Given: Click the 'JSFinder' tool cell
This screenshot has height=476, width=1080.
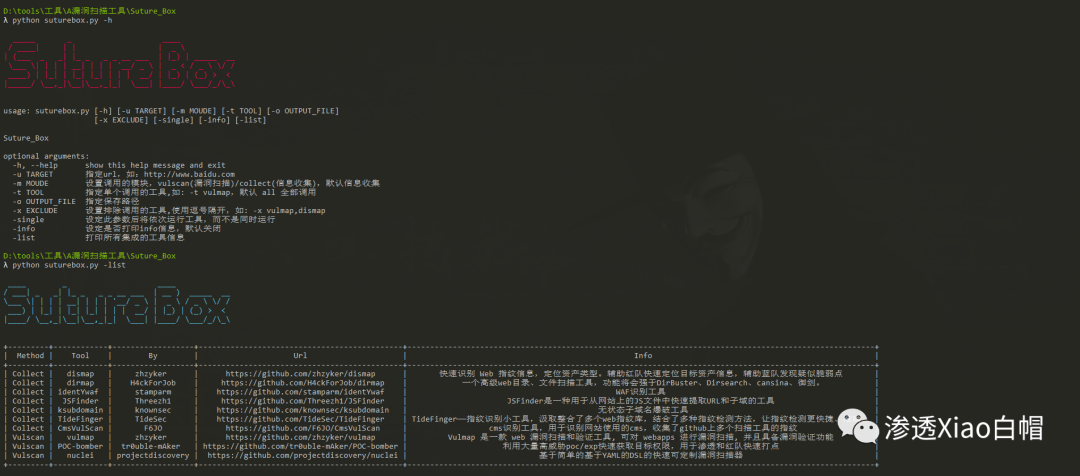Looking at the screenshot, I should point(81,400).
